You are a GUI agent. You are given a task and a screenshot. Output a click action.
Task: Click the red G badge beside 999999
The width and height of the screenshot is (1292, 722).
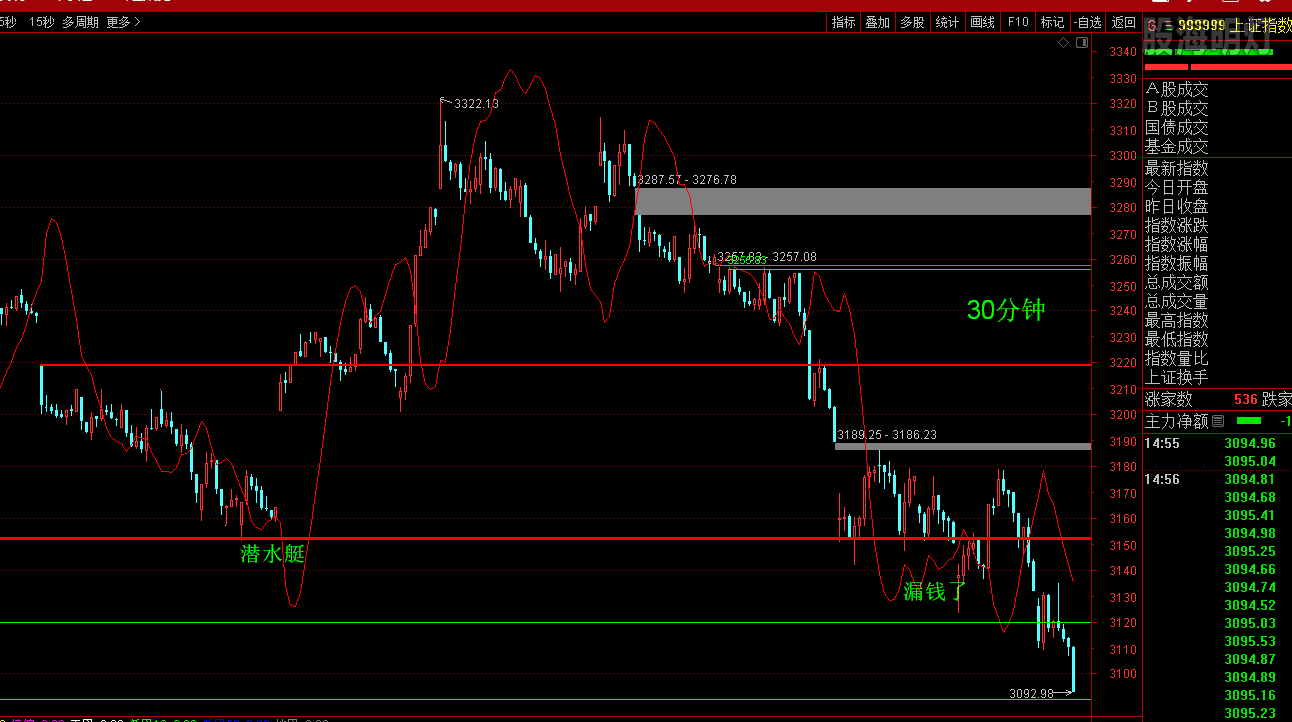point(1153,26)
